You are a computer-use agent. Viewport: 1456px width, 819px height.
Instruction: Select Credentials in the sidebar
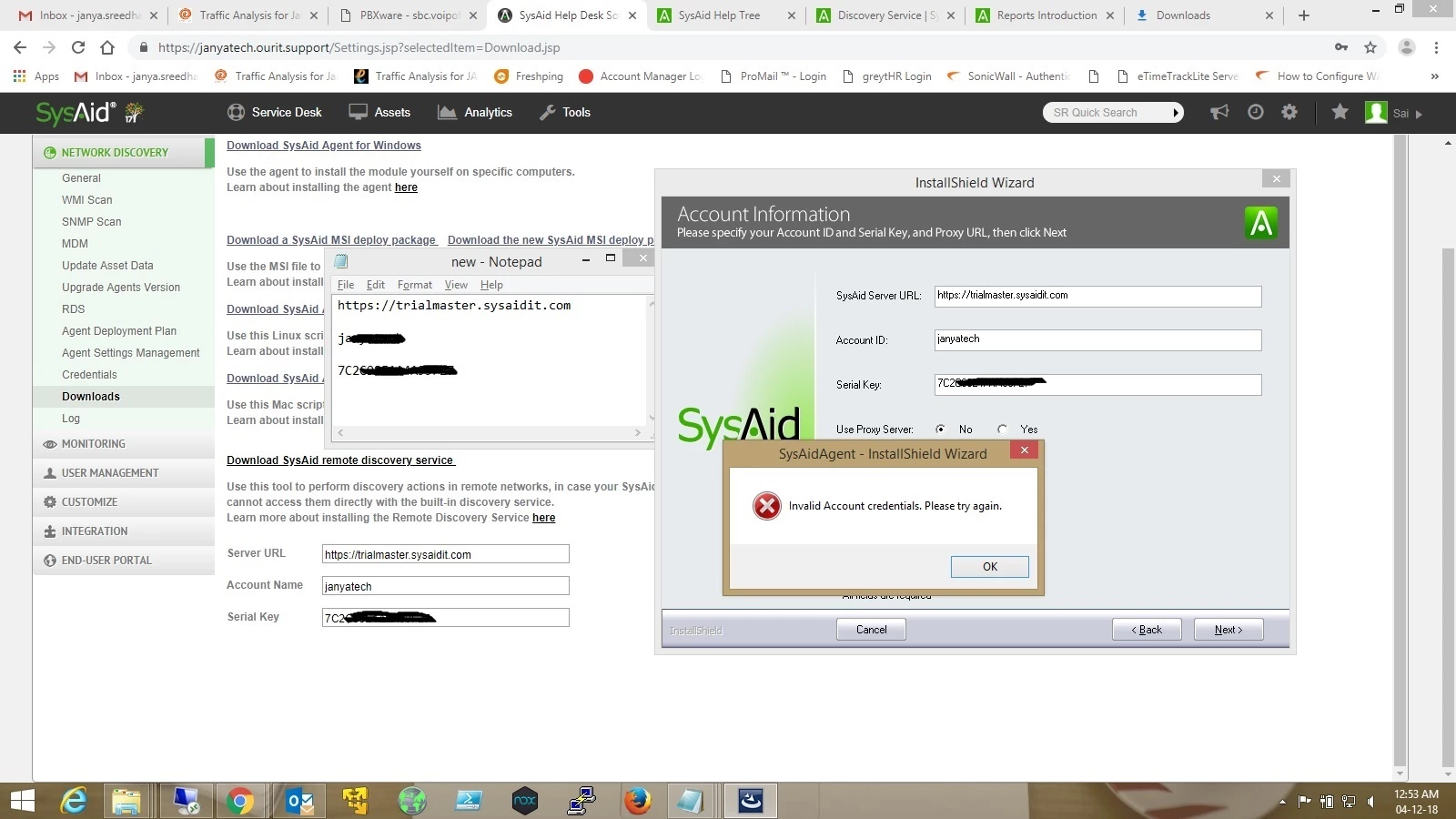pos(89,375)
